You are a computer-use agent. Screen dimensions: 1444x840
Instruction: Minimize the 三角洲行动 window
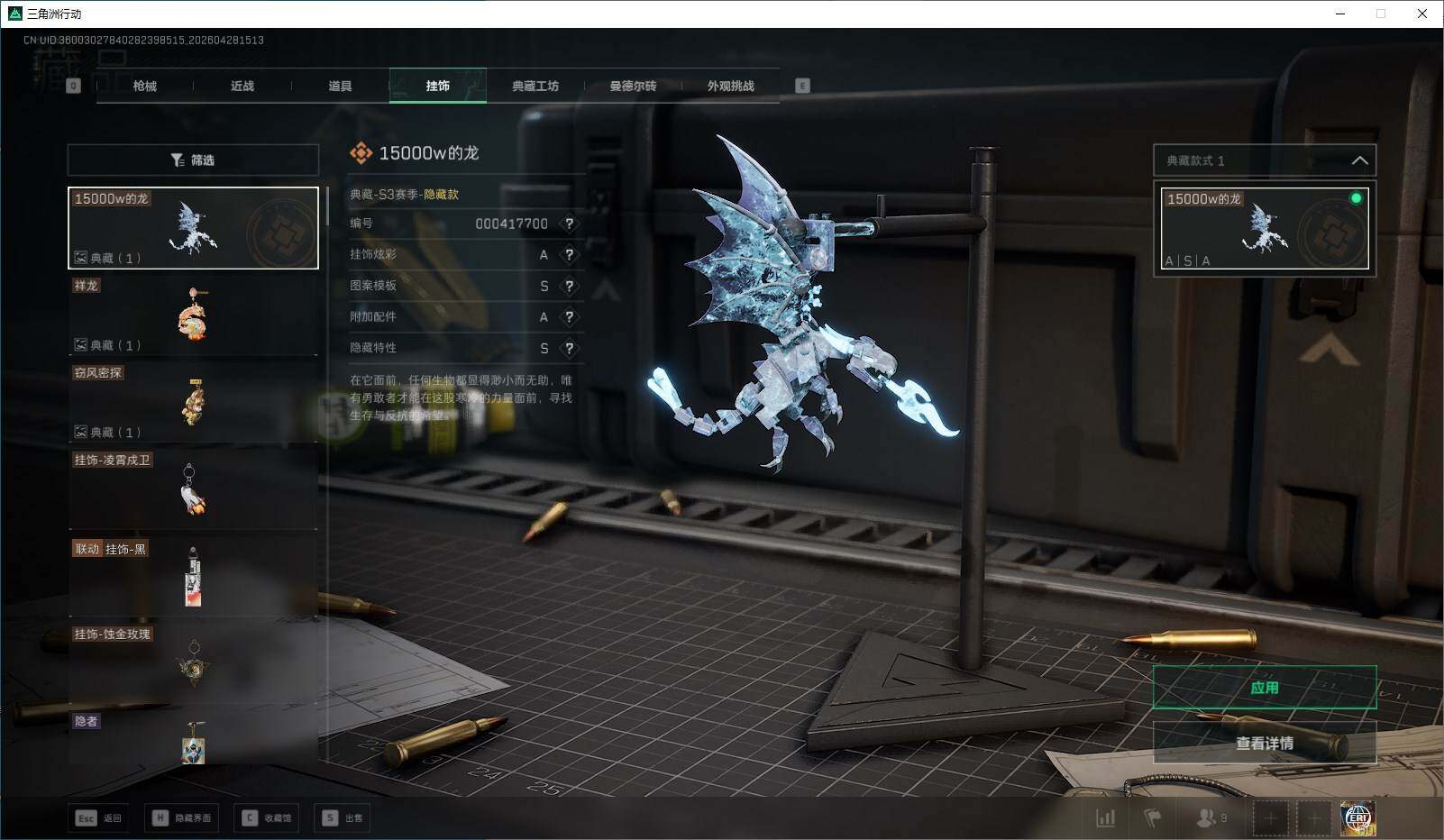tap(1340, 14)
